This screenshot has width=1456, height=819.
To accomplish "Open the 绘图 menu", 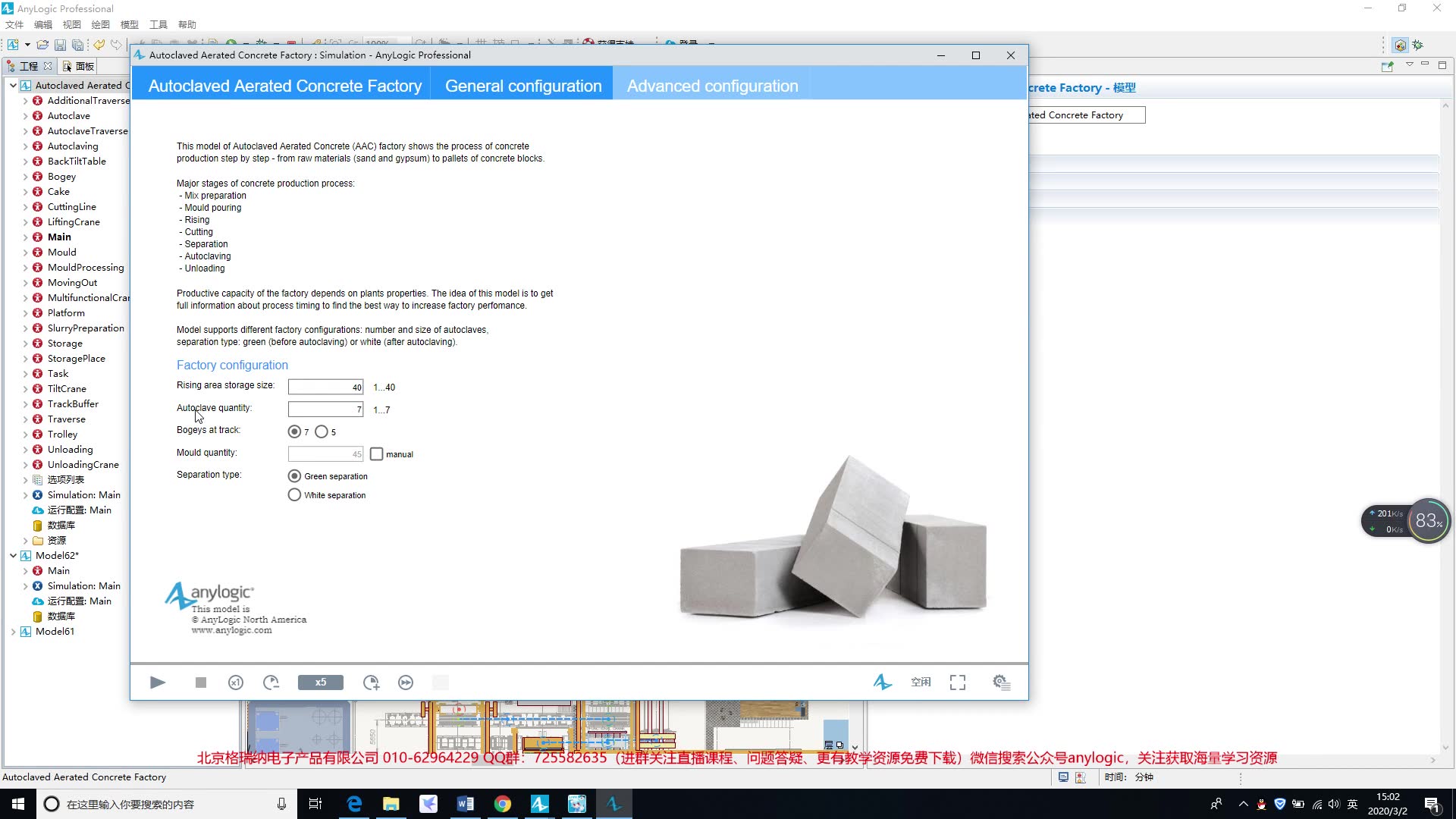I will [101, 25].
